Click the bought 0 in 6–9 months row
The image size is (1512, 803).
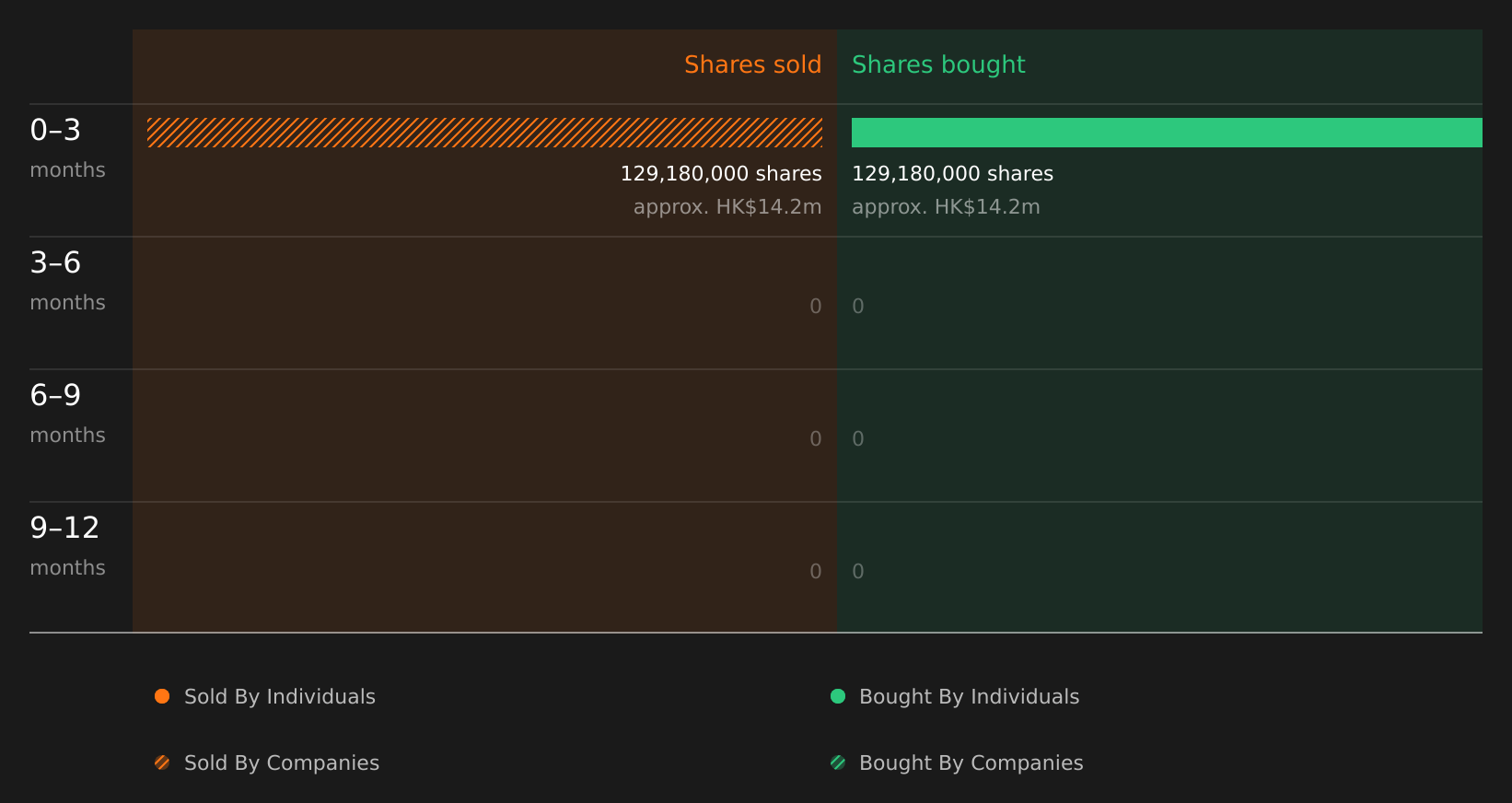point(858,439)
